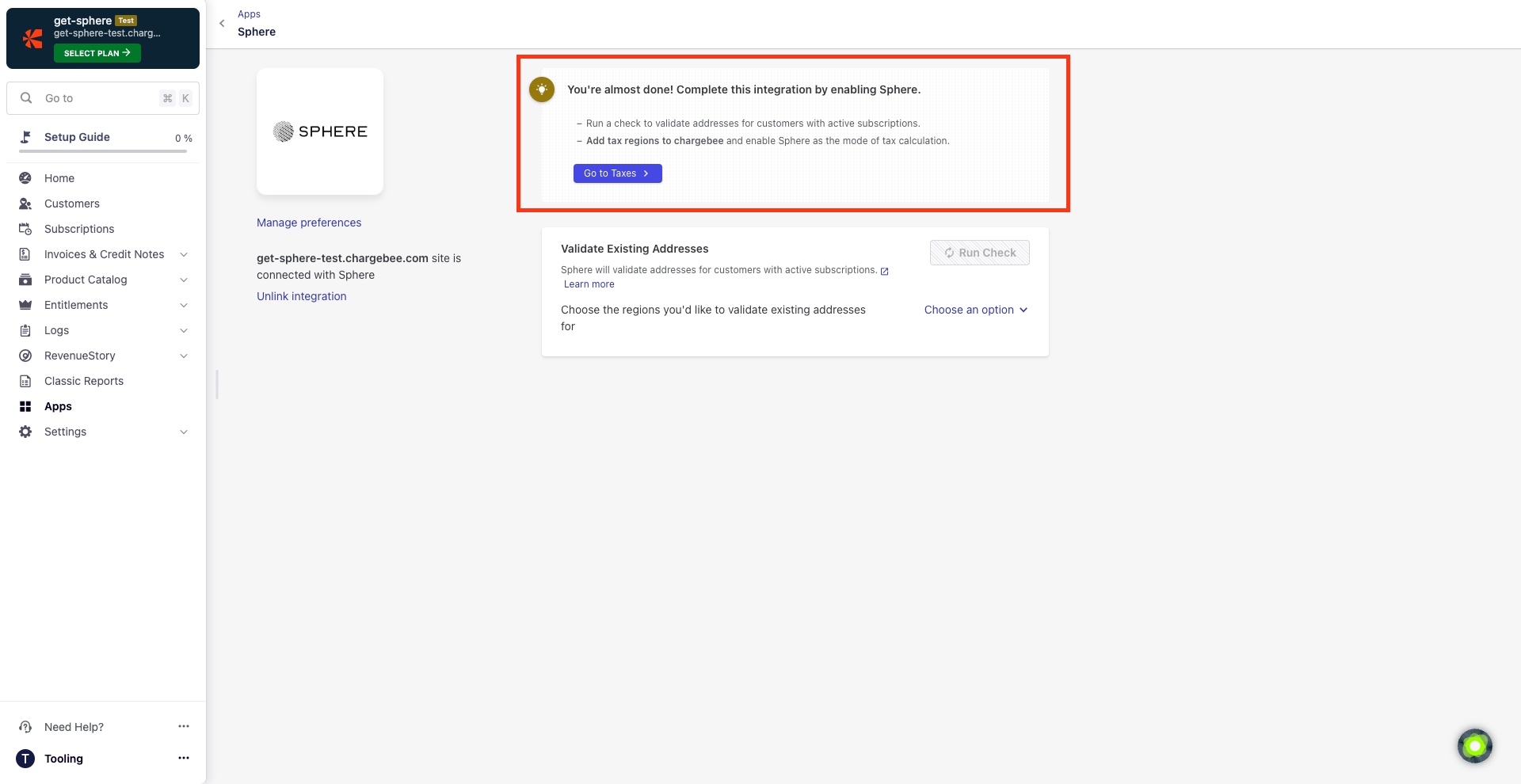Open RevenueStory in the sidebar

[80, 356]
